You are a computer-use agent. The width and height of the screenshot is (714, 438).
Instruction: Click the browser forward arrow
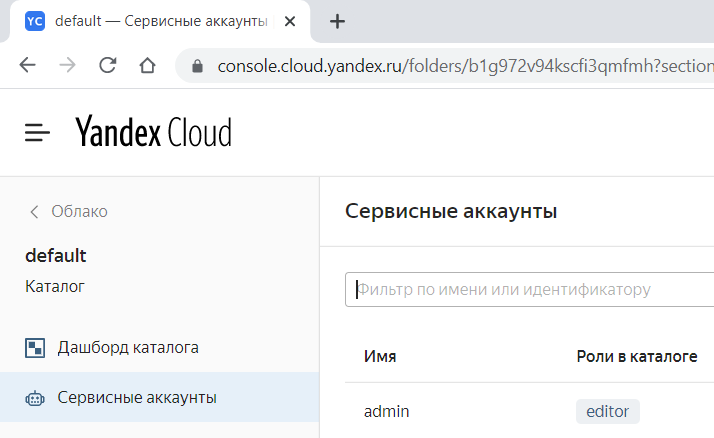pyautogui.click(x=67, y=66)
